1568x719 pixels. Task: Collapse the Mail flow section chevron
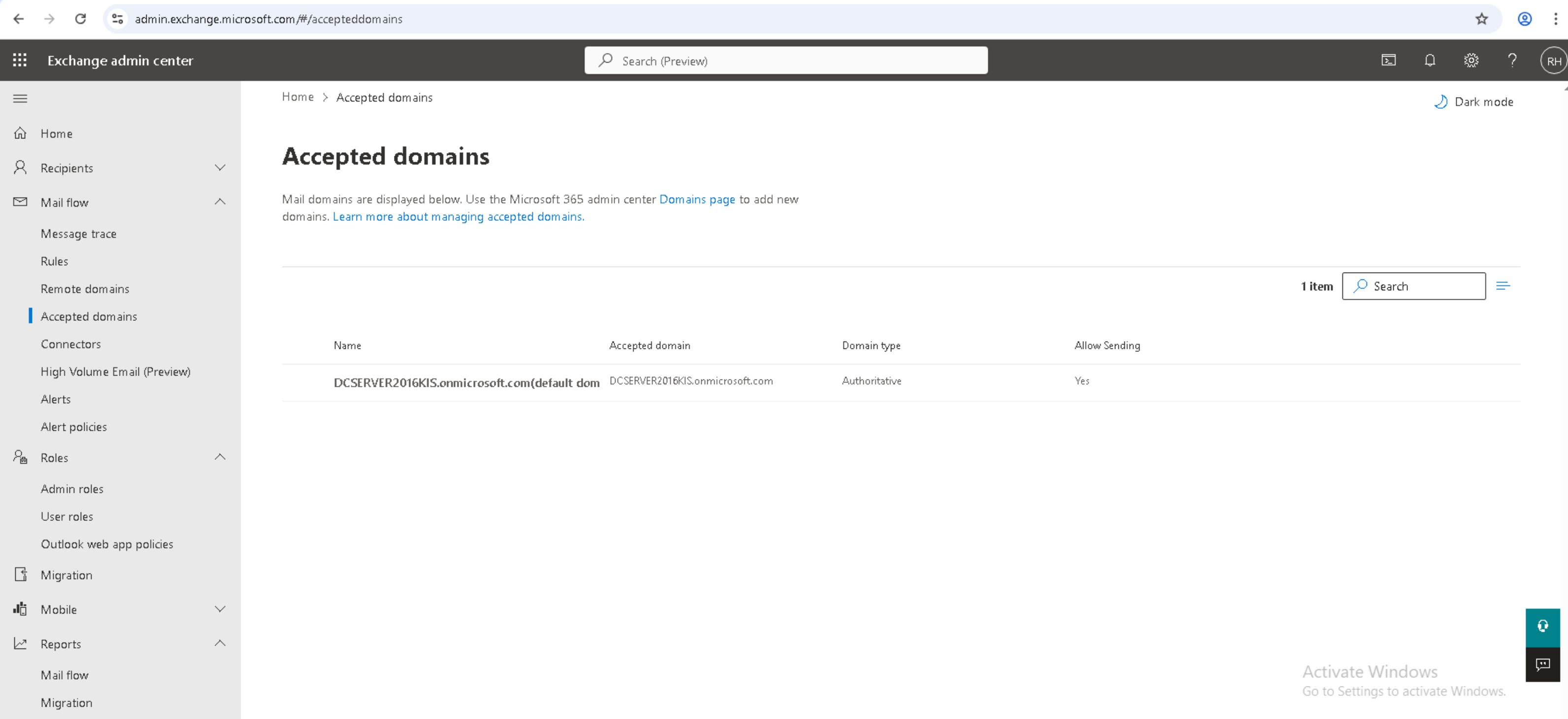pyautogui.click(x=220, y=202)
